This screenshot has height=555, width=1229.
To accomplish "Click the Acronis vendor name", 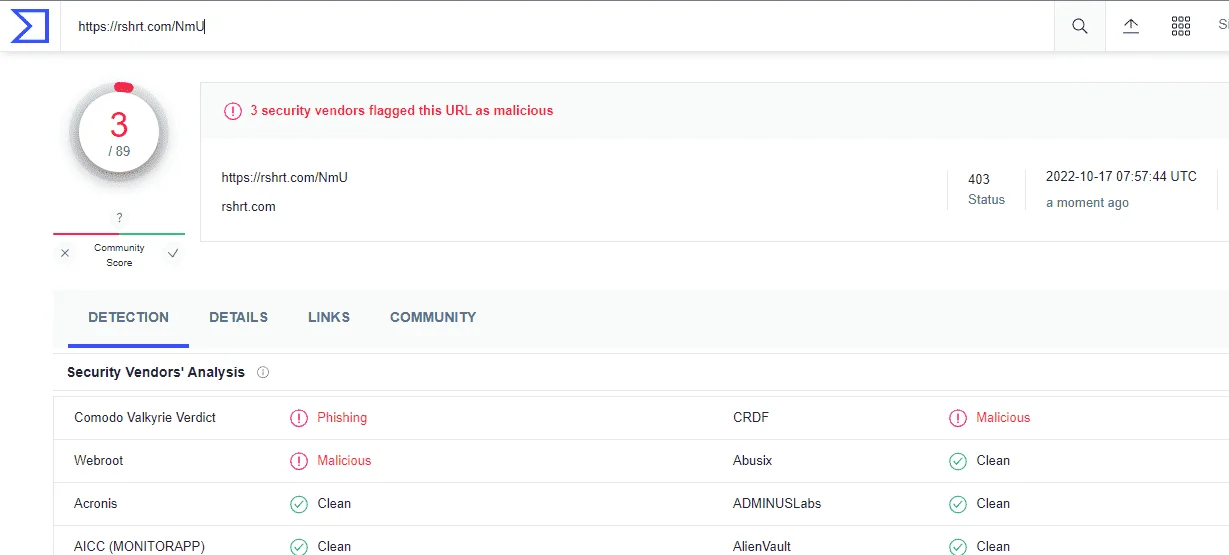I will point(96,504).
